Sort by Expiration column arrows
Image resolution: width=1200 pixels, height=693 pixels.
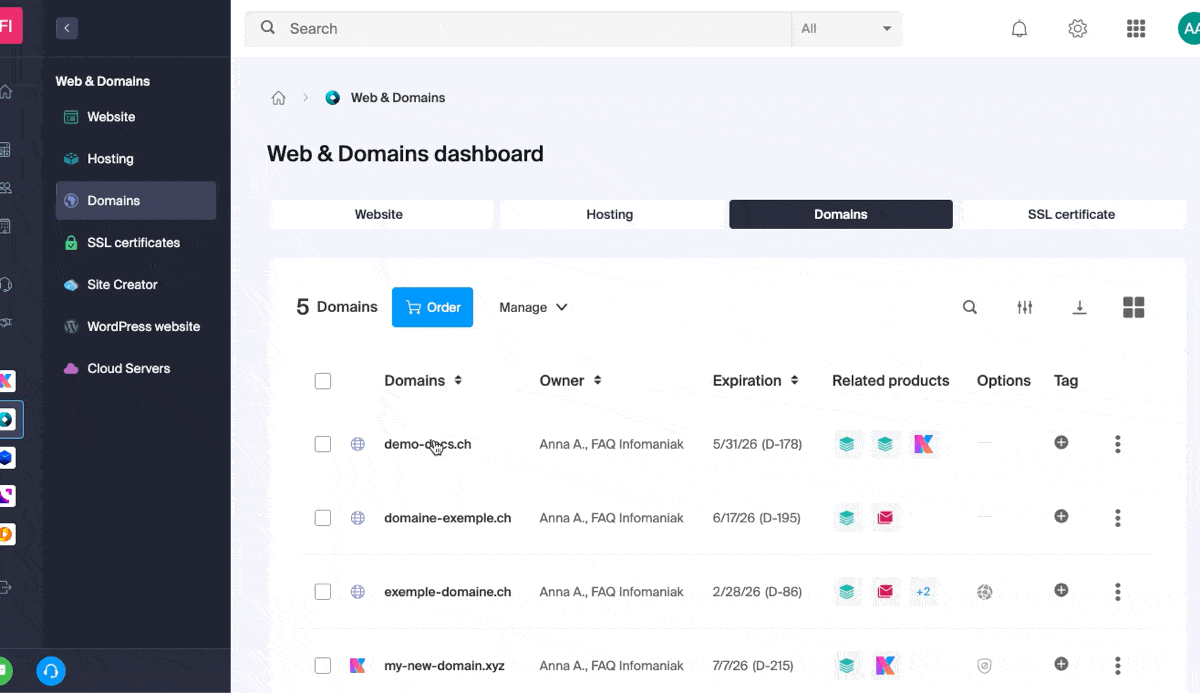click(794, 381)
